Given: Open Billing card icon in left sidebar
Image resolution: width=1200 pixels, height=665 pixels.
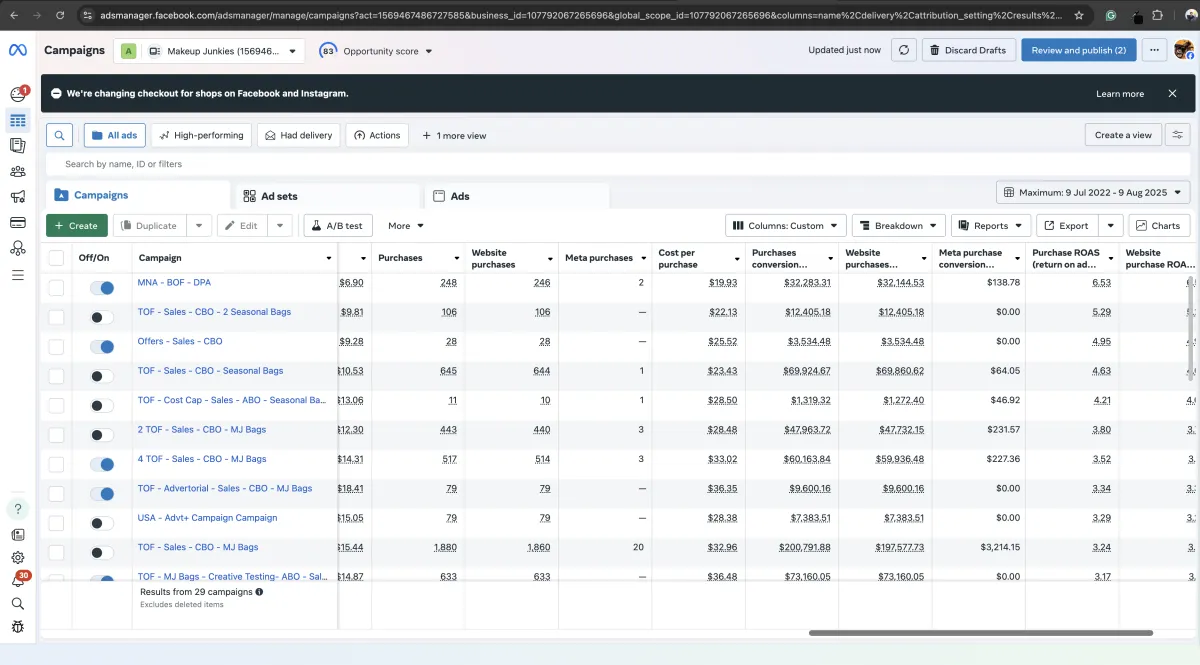Looking at the screenshot, I should pyautogui.click(x=17, y=222).
